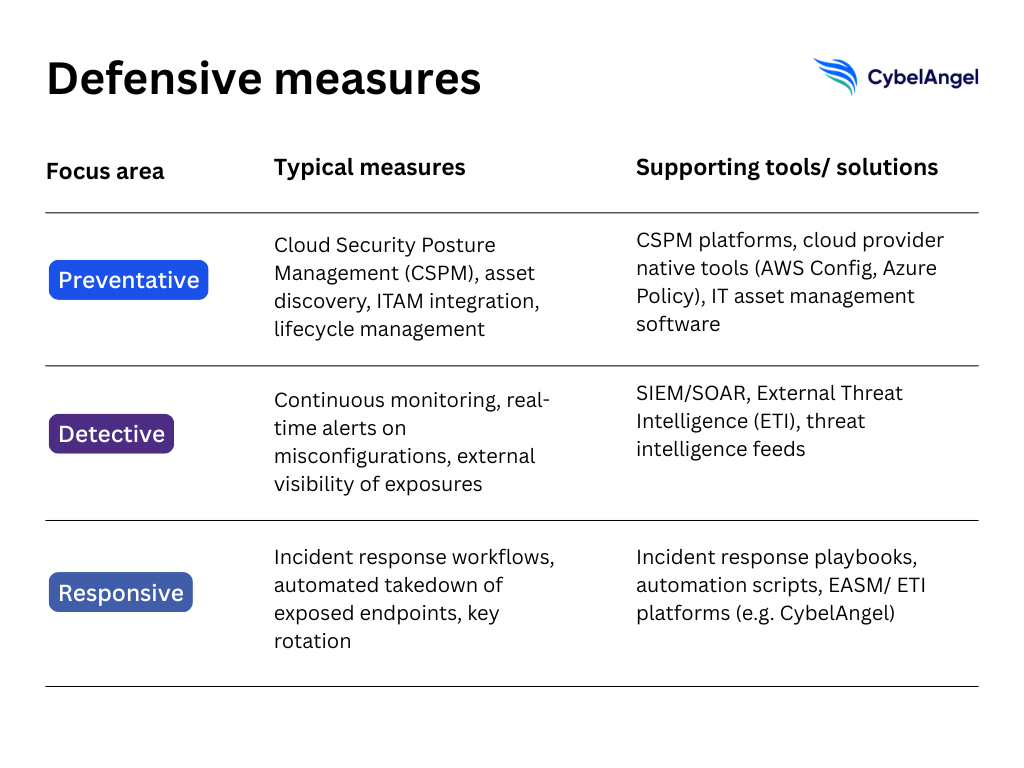The height and width of the screenshot is (768, 1024).
Task: Click platforms (e.g. CybelAngel) text line
Action: coord(765,613)
